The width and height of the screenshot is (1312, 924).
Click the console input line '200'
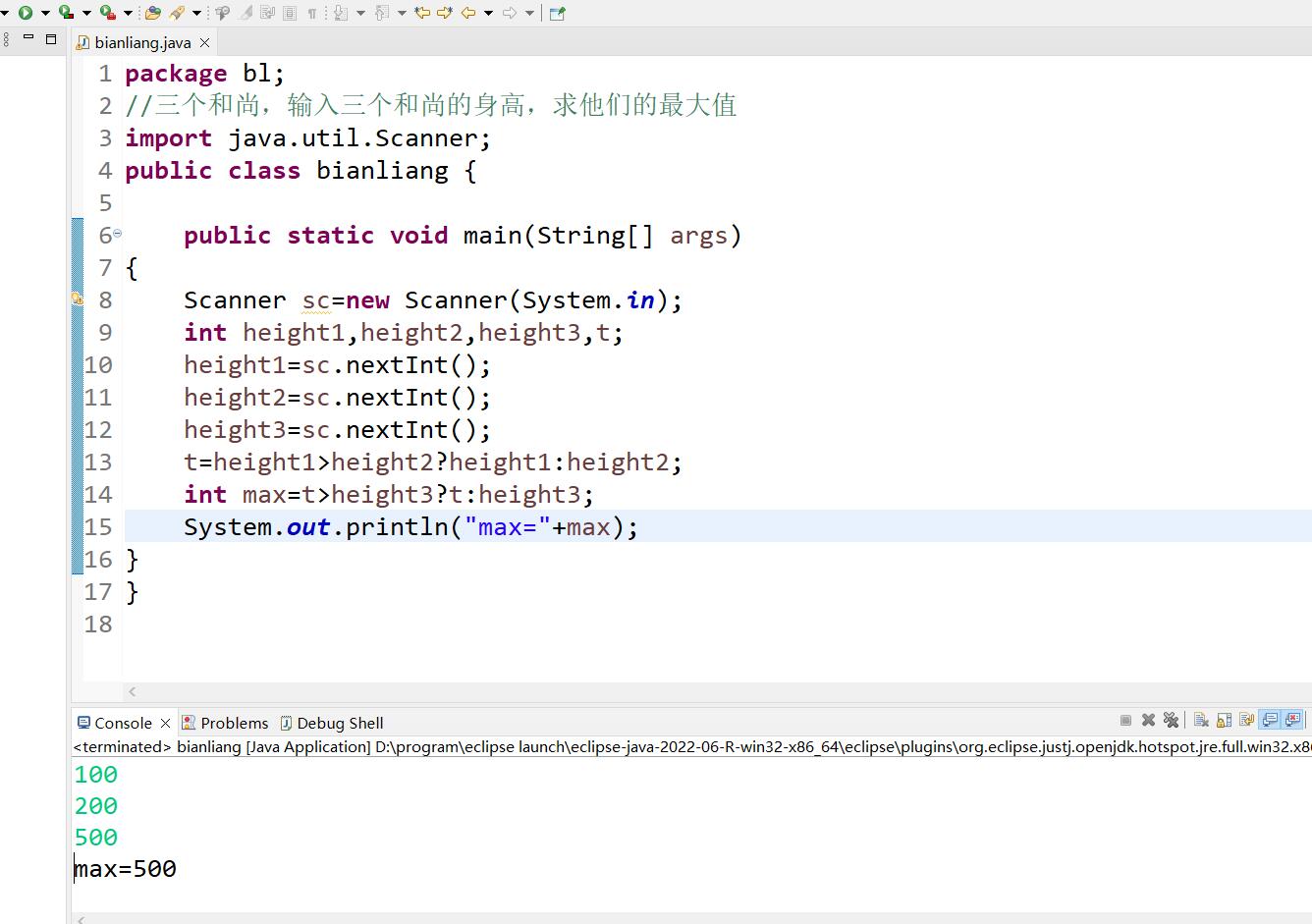pyautogui.click(x=96, y=806)
